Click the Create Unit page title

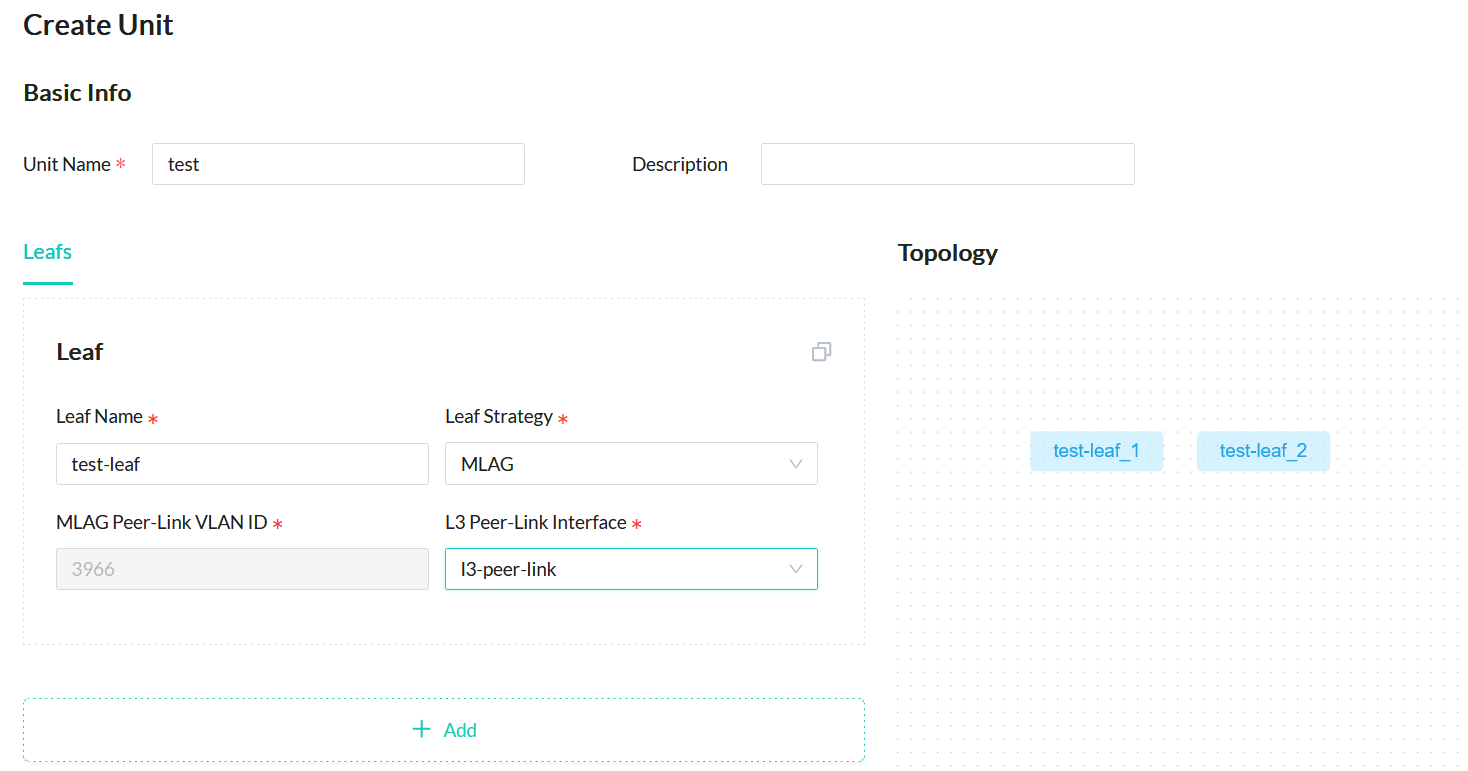[x=98, y=25]
